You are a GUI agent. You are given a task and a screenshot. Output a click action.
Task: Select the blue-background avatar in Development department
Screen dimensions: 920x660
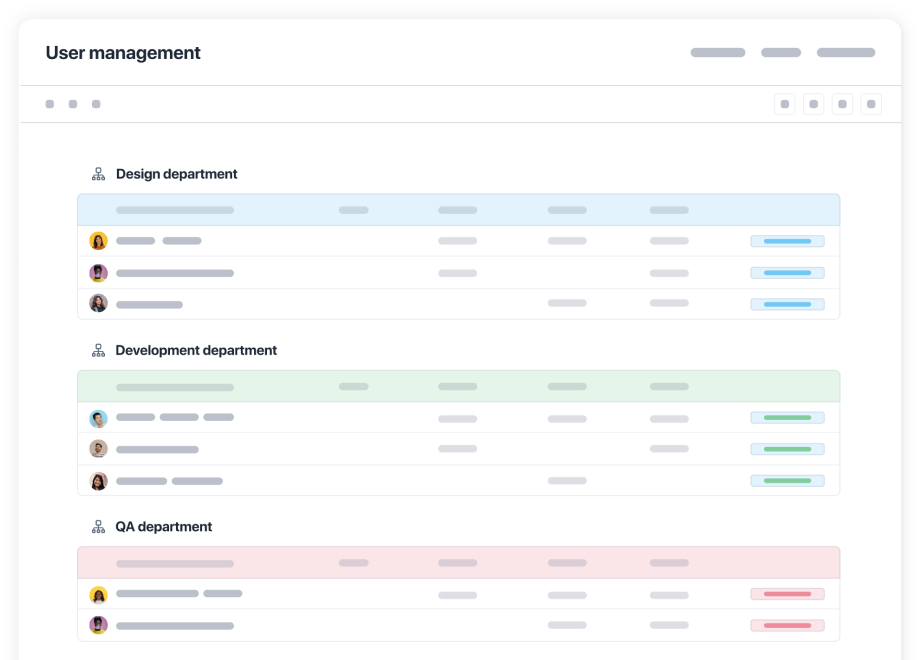[99, 419]
